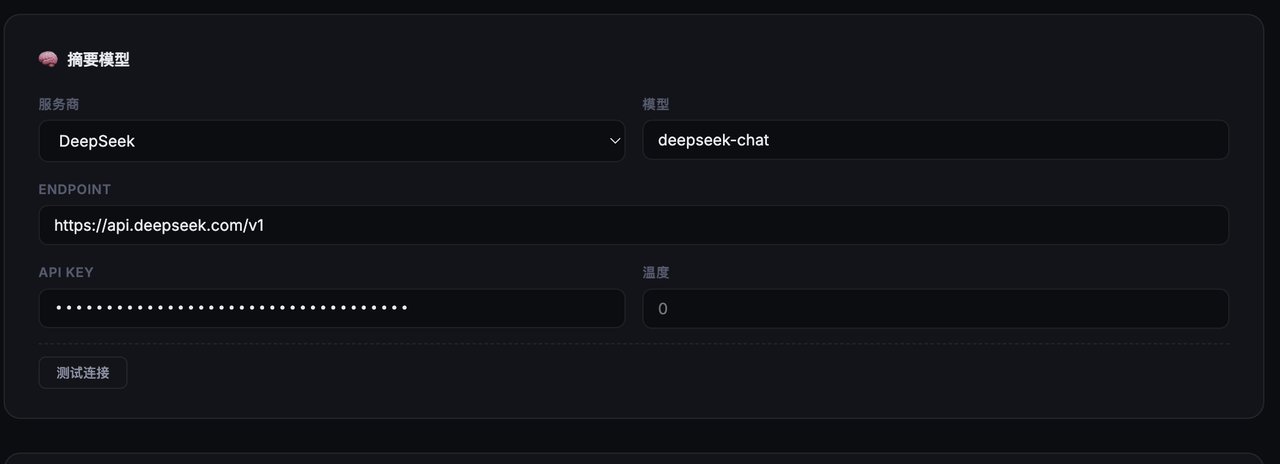Expand the chevron arrow on DeepSeek selector

pyautogui.click(x=615, y=141)
